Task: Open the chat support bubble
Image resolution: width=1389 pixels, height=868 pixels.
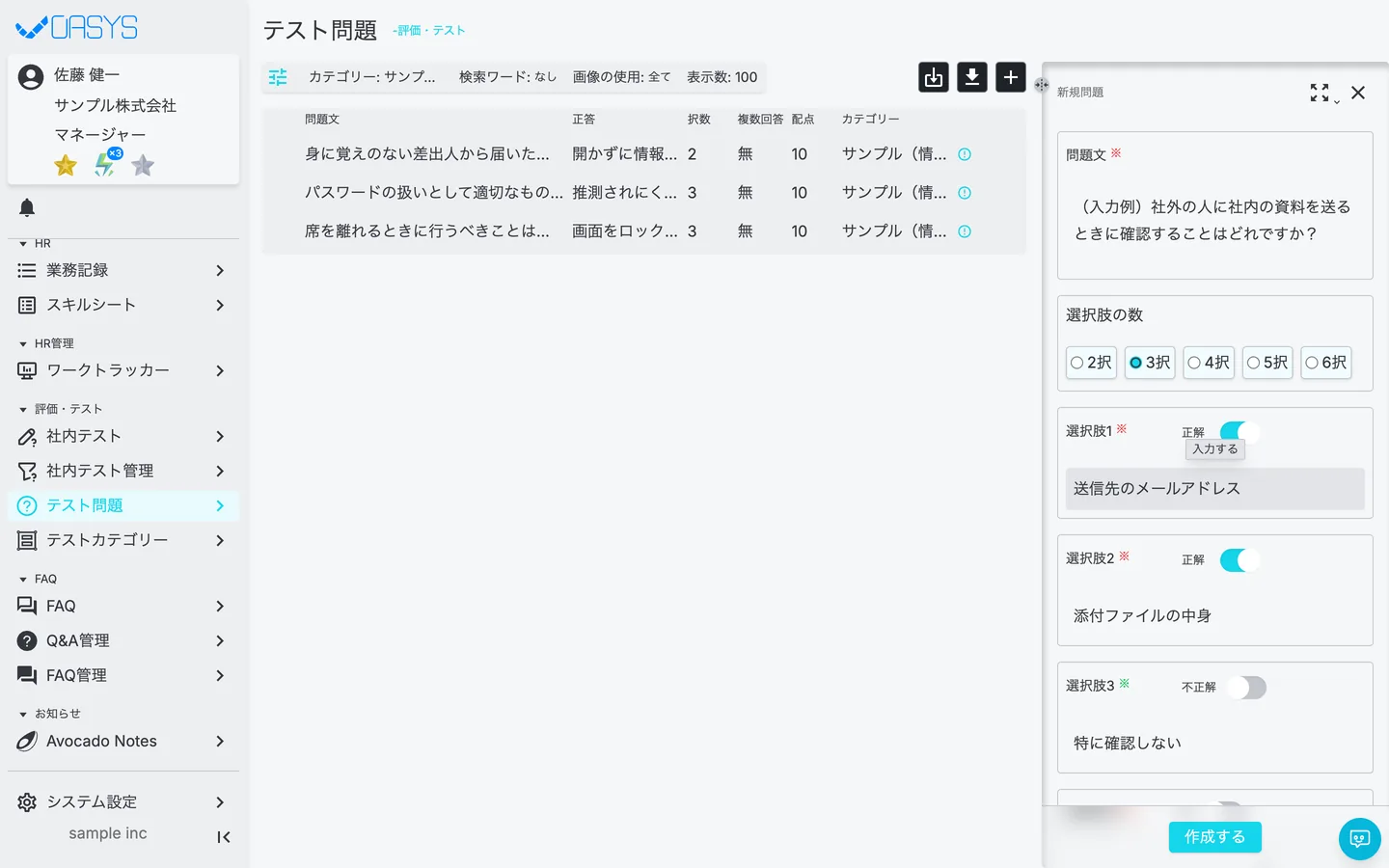Action: point(1360,839)
